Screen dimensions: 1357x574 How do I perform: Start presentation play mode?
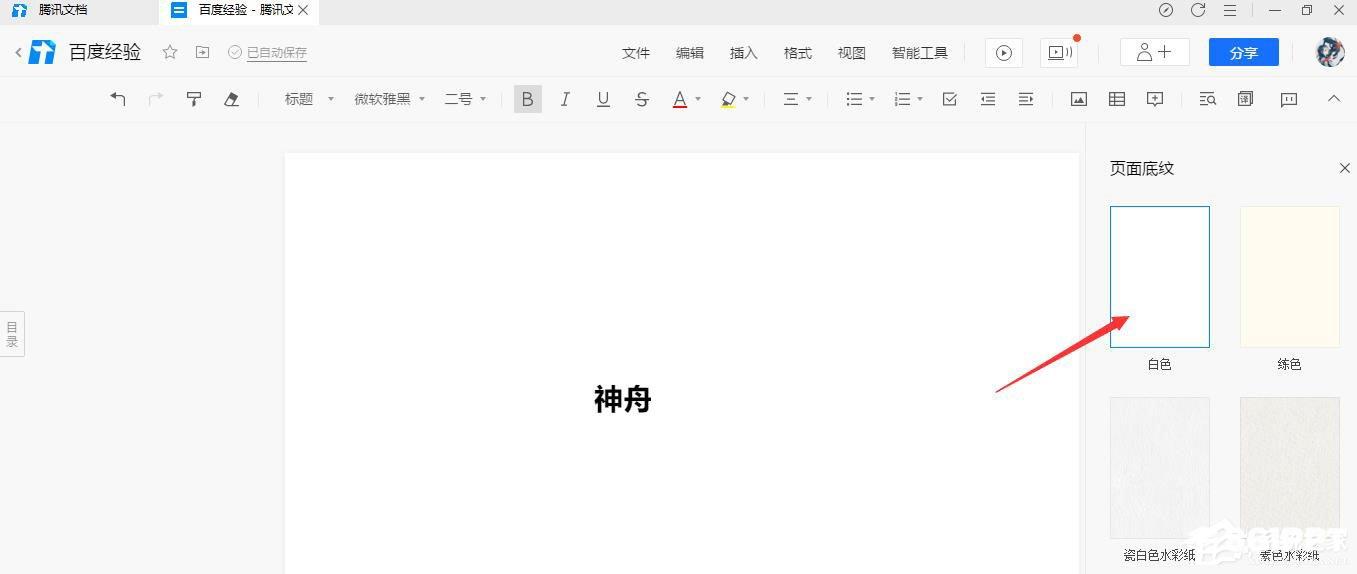coord(1004,53)
